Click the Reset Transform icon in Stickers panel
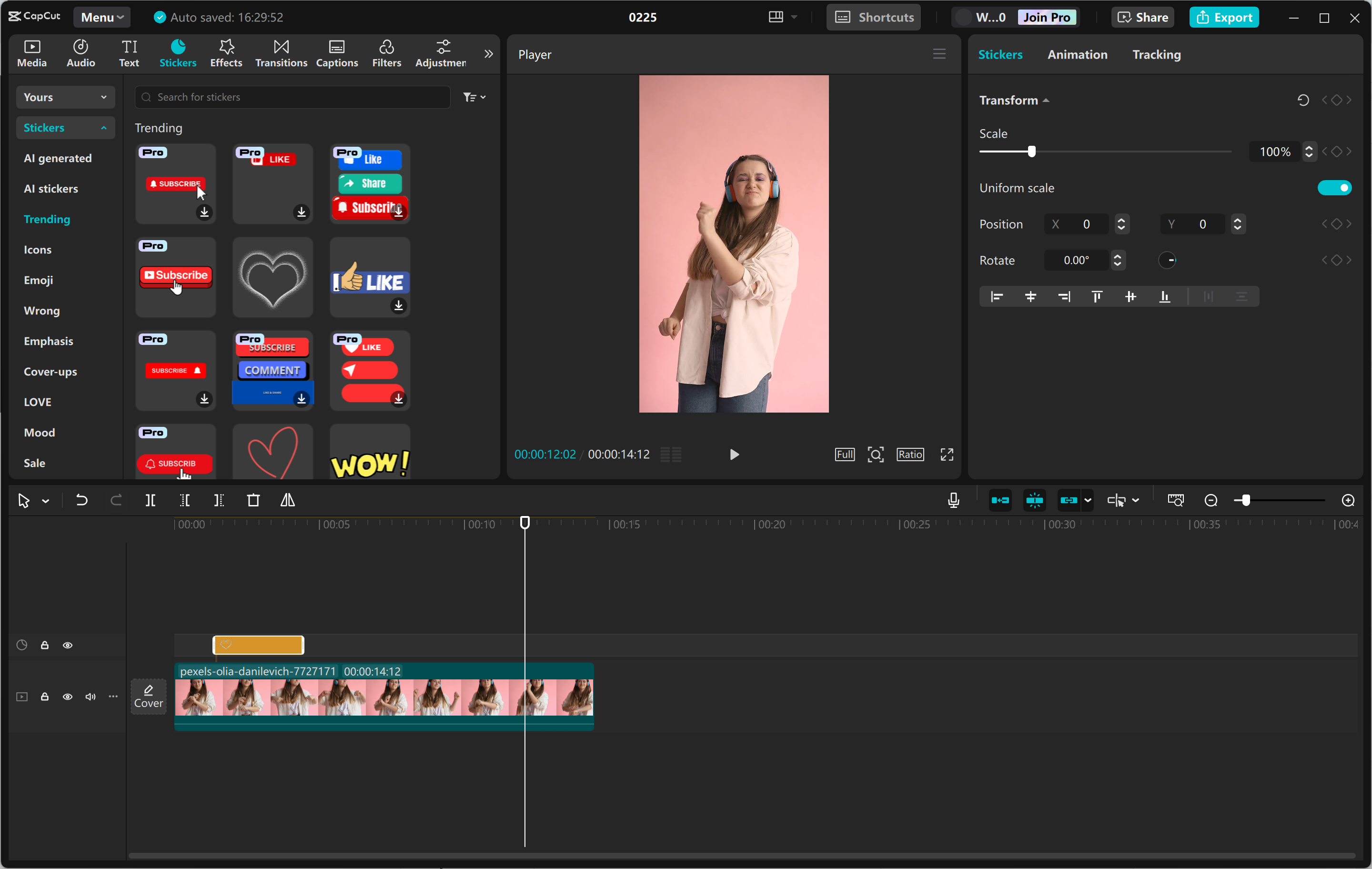This screenshot has height=869, width=1372. (1303, 100)
